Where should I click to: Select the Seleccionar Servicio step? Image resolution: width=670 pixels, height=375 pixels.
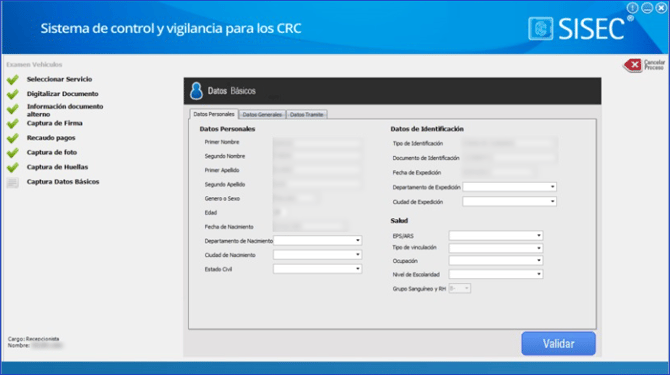tap(59, 79)
